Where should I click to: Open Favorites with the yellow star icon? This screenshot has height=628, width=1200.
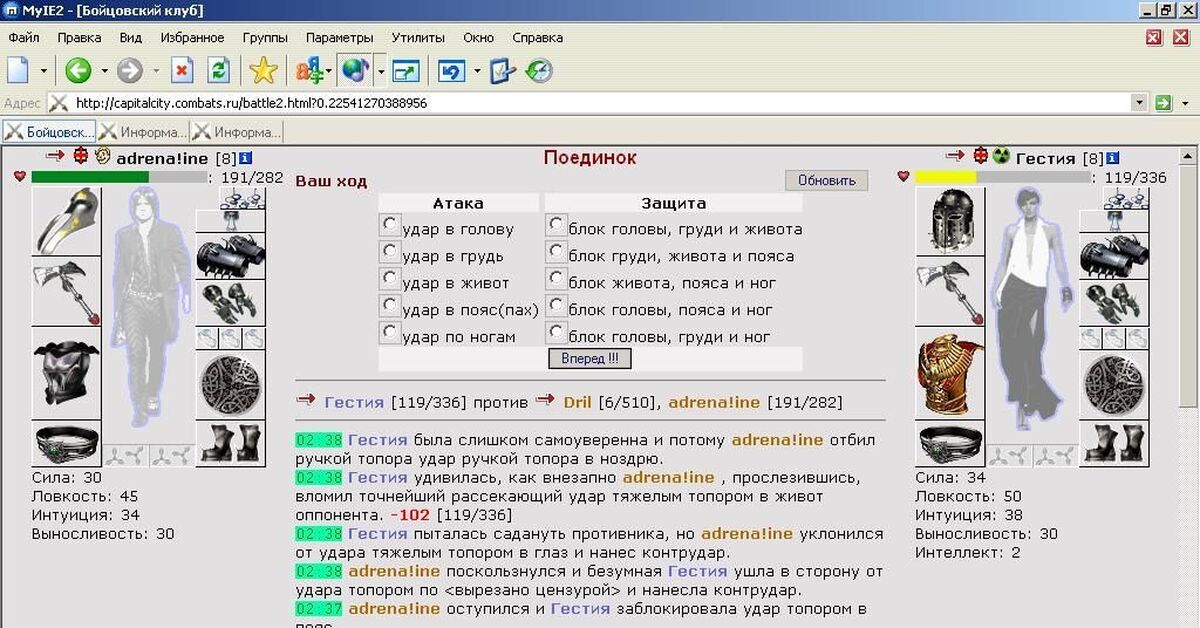(x=263, y=71)
